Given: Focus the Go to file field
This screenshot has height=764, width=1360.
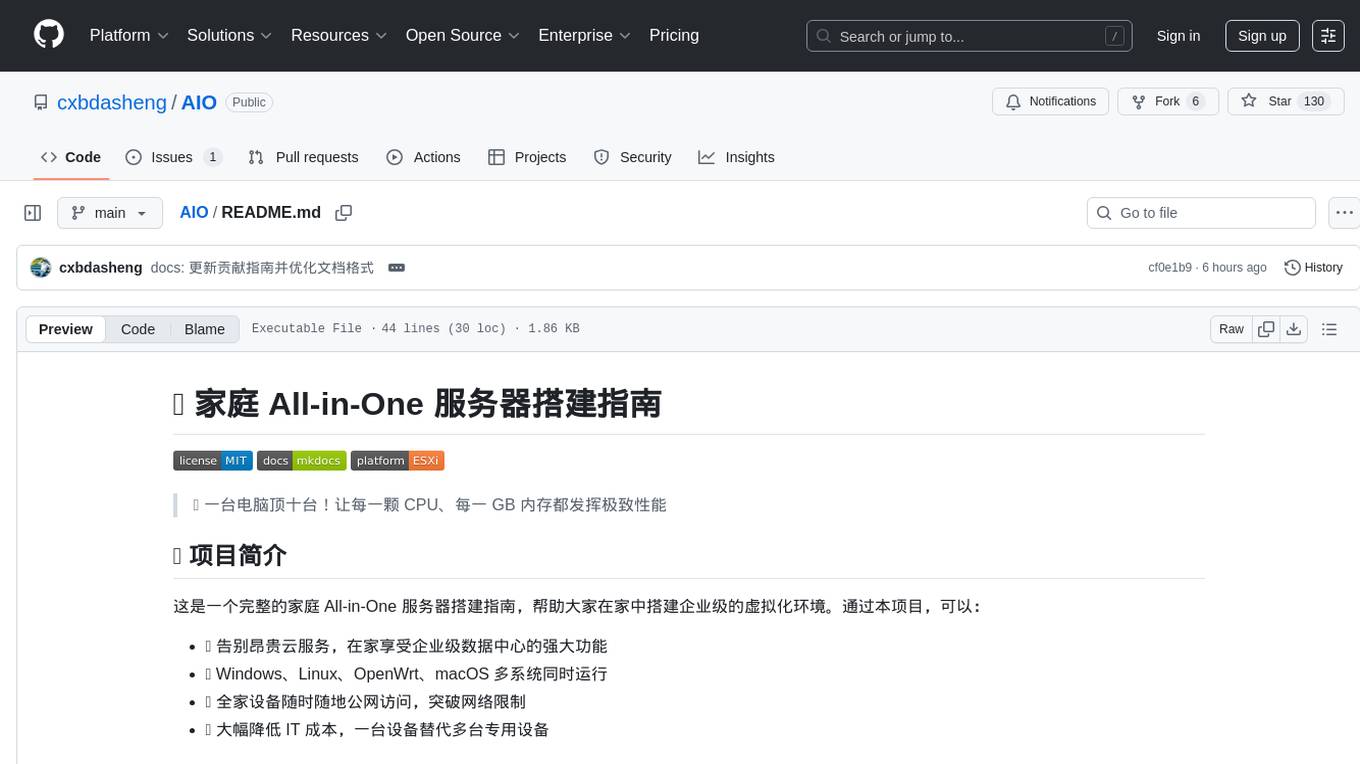Looking at the screenshot, I should pos(1201,213).
